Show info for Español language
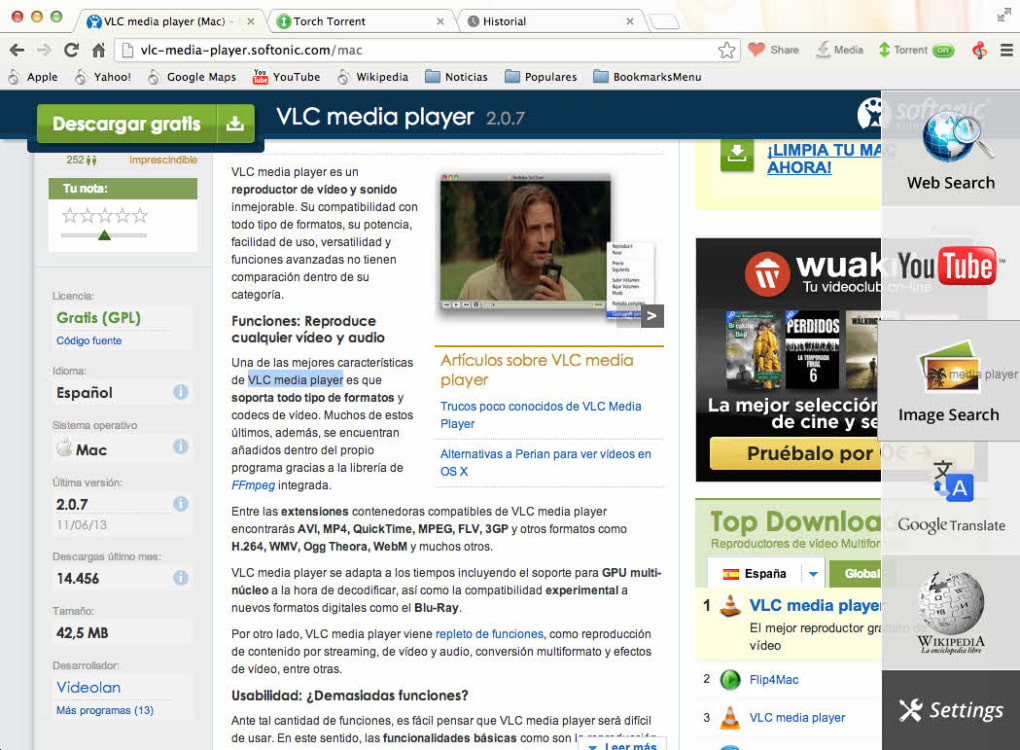Viewport: 1020px width, 750px height. [x=181, y=392]
